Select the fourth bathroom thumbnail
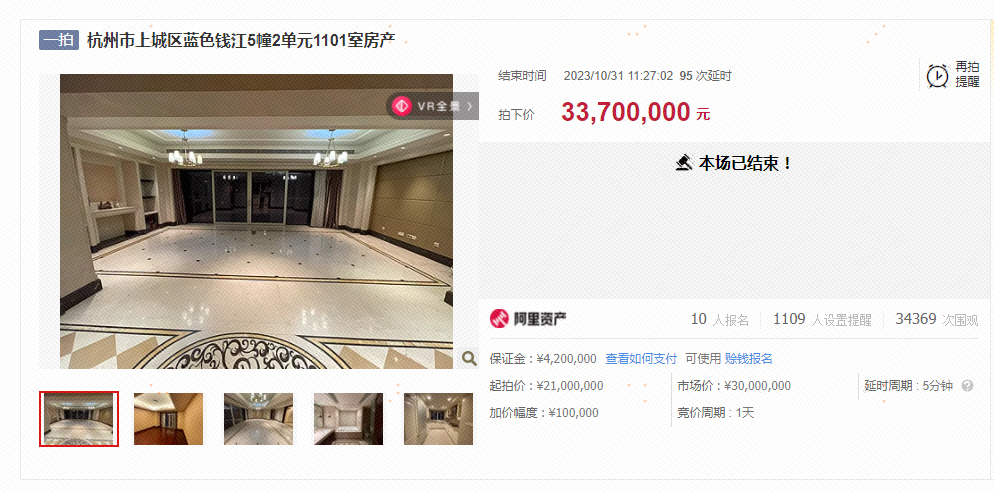 click(349, 418)
